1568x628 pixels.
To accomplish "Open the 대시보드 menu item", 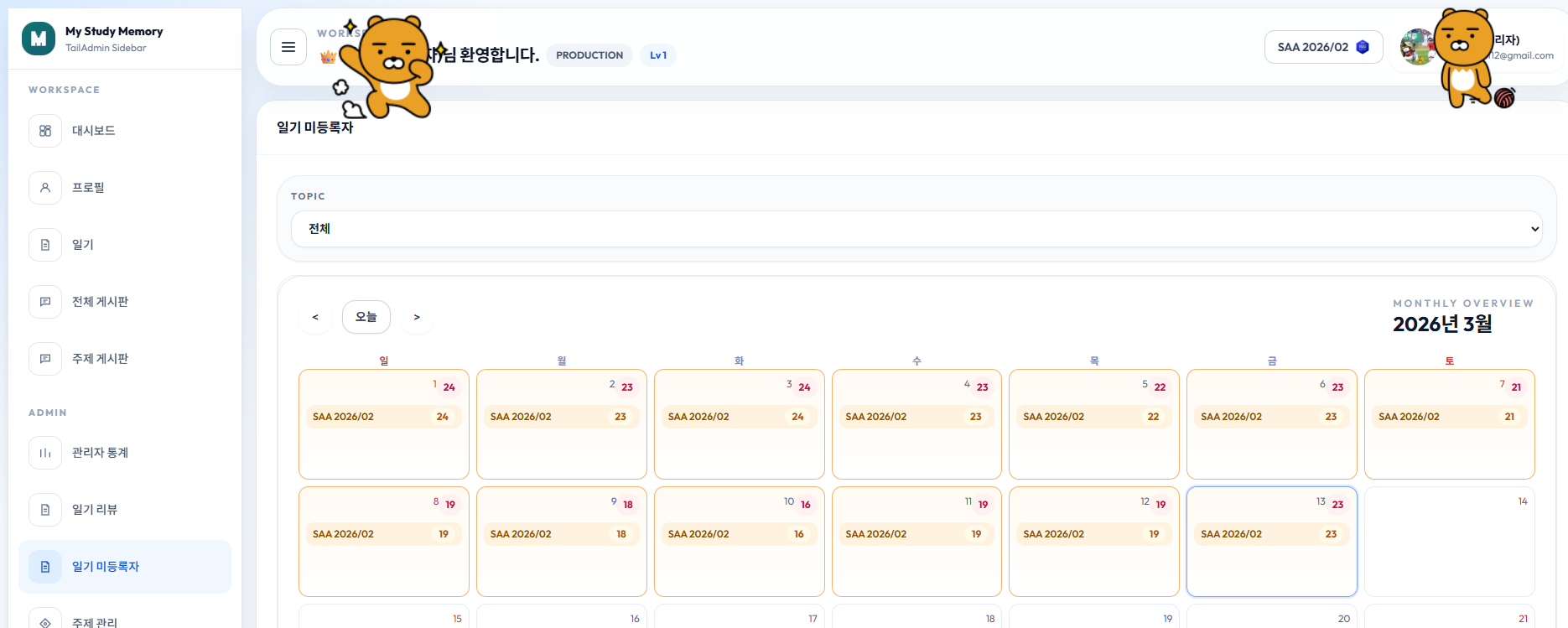I will (125, 131).
